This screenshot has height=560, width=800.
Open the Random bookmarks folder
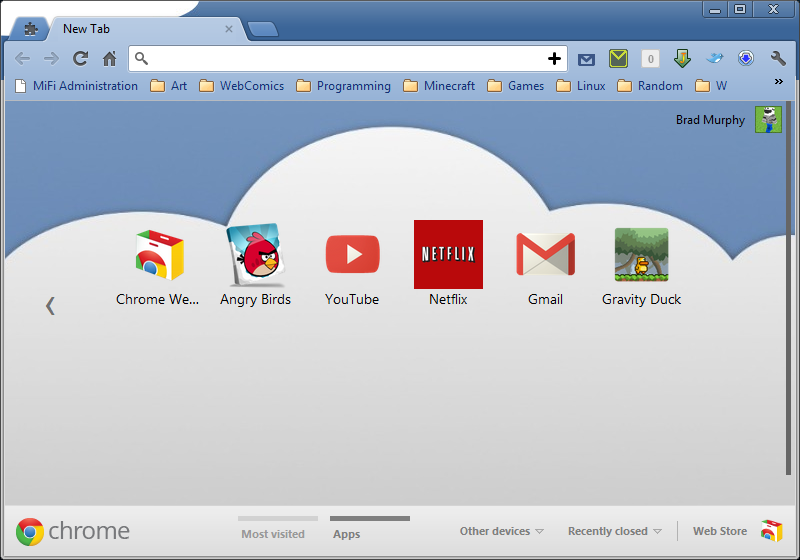[x=650, y=86]
